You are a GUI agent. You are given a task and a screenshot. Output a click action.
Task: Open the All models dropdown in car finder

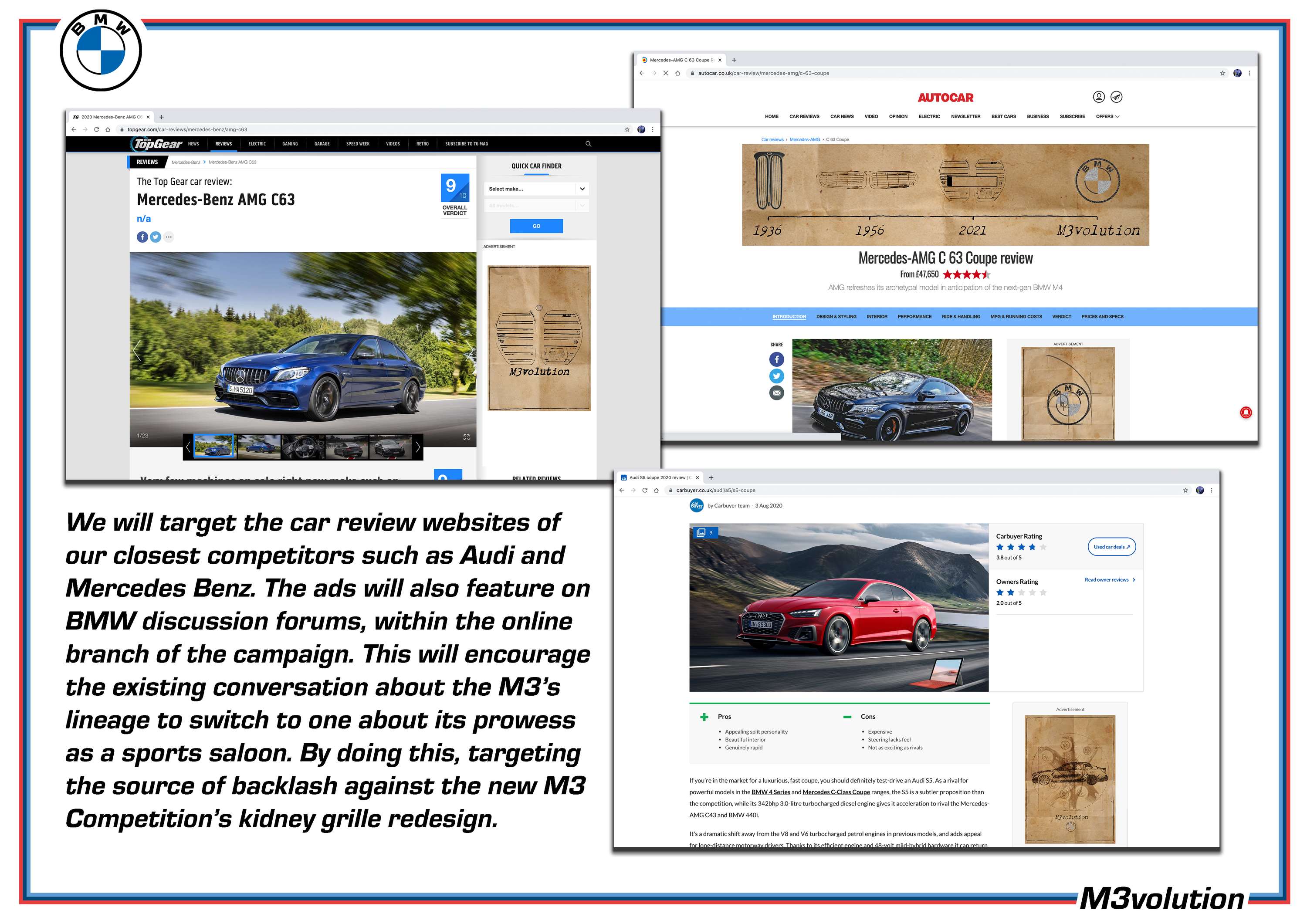coord(536,206)
